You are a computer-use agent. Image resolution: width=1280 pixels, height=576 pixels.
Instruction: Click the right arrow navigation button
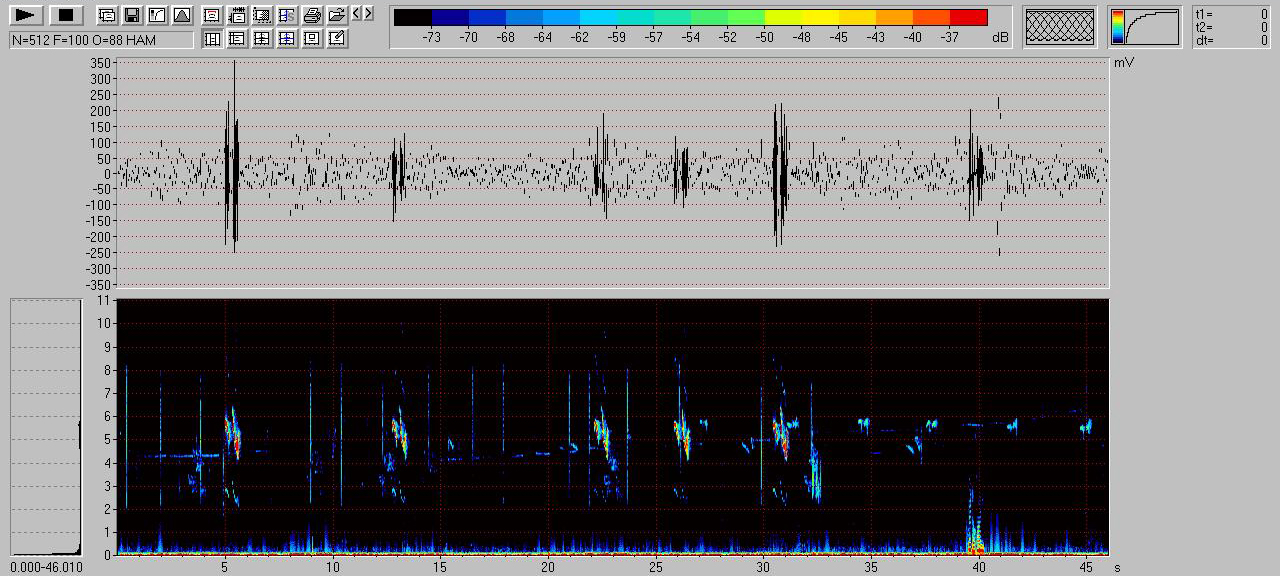[x=369, y=13]
